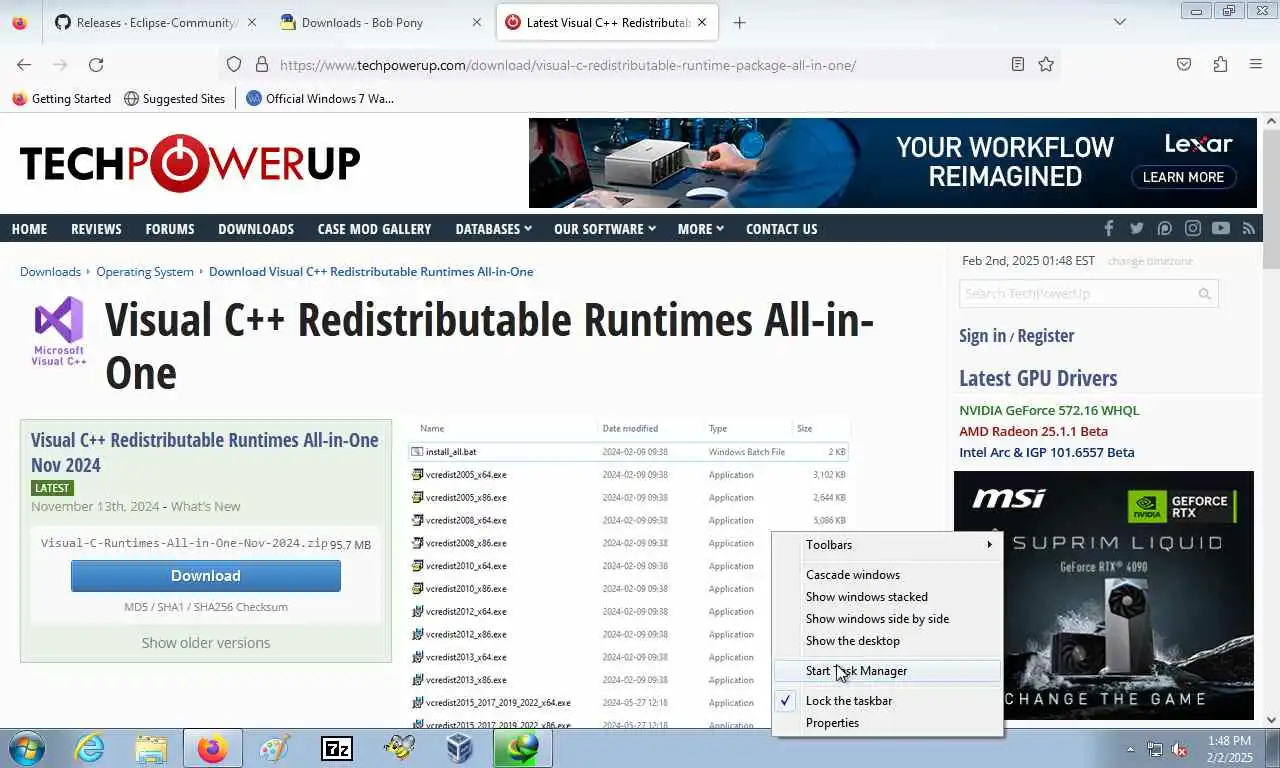Open MD5 / SHA1 / SHA256 Checksum link

(x=206, y=607)
